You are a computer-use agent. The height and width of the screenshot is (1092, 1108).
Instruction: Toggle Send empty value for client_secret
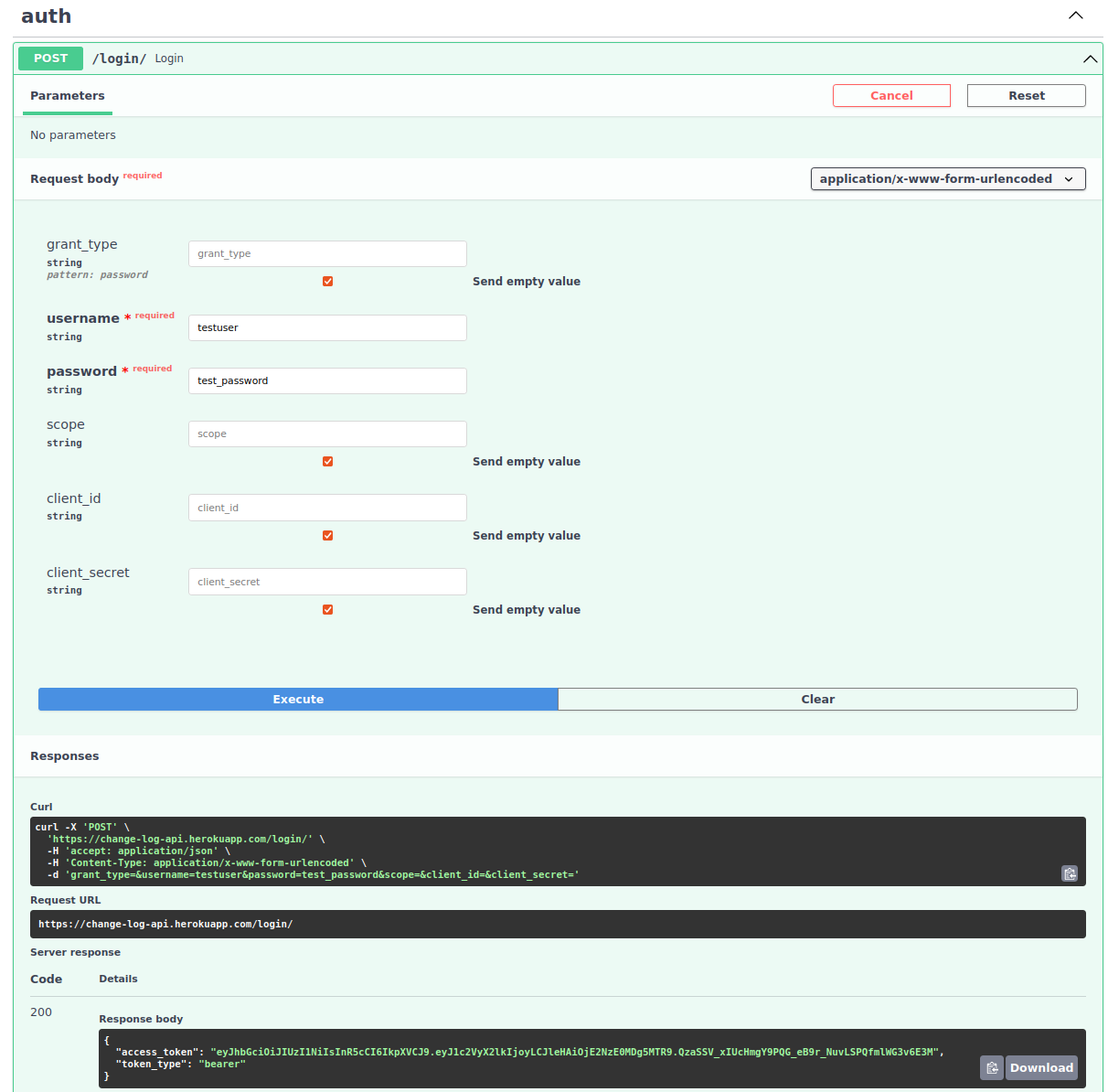click(x=327, y=609)
